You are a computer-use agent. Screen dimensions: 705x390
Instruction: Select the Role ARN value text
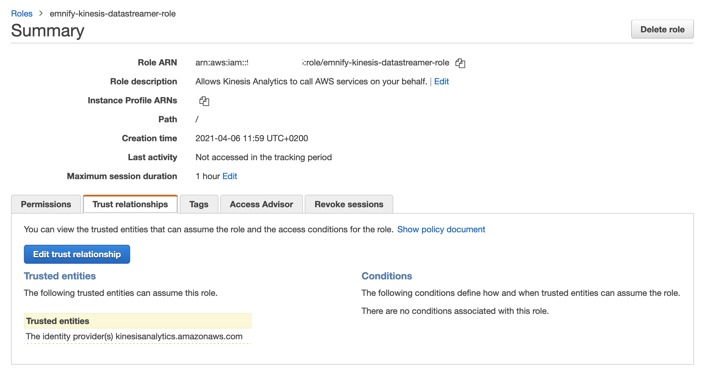coord(322,63)
